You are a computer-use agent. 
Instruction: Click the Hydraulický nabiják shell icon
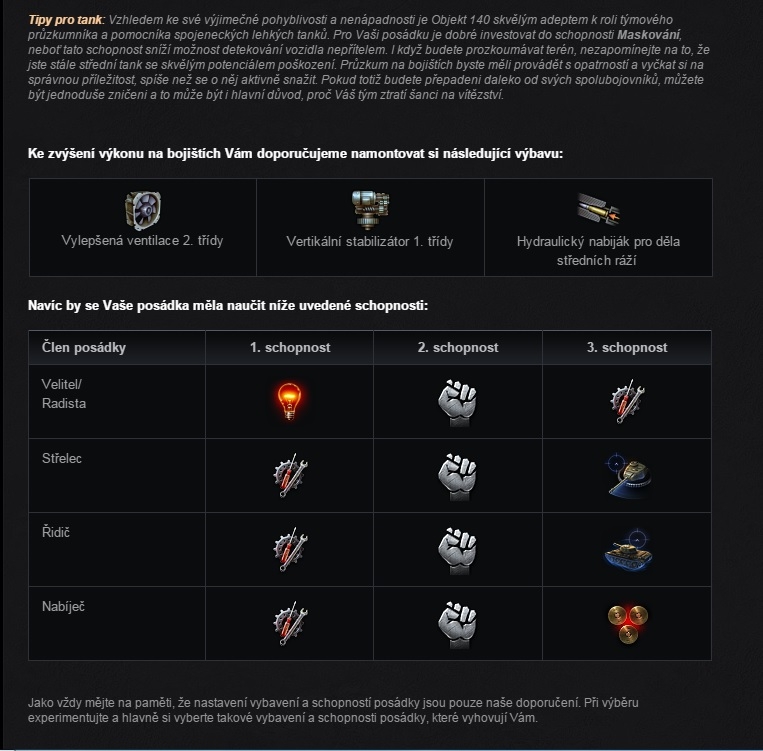[598, 210]
